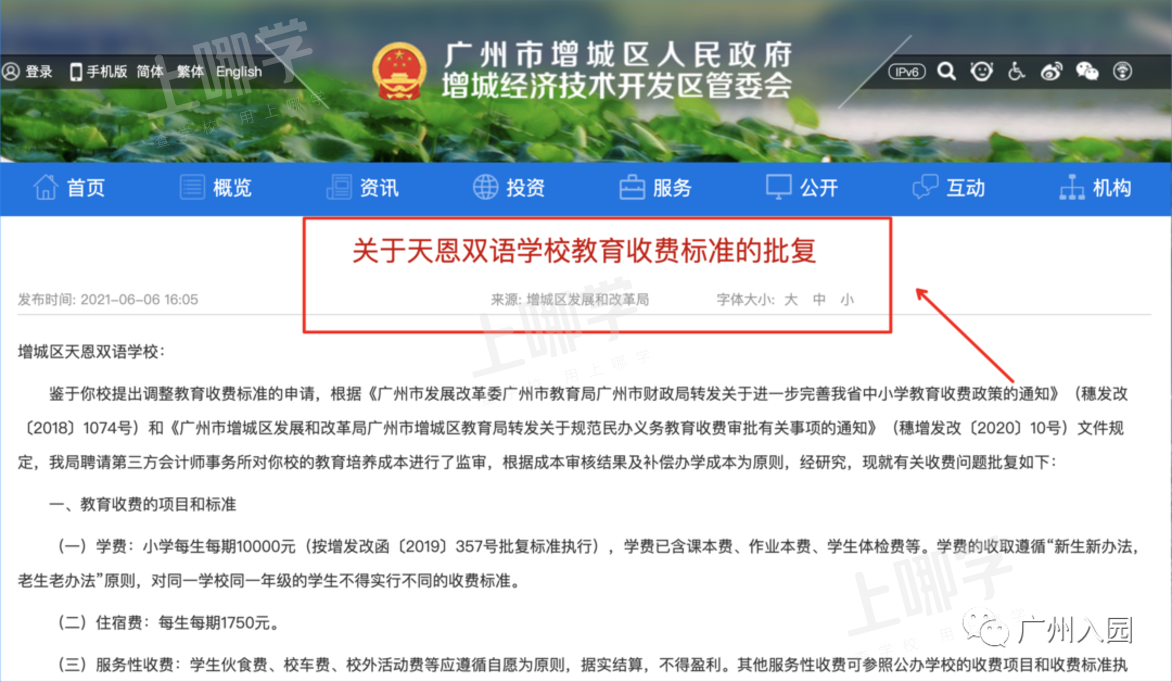1172x682 pixels.
Task: Click the wheelchair accessibility icon
Action: coord(1017,72)
